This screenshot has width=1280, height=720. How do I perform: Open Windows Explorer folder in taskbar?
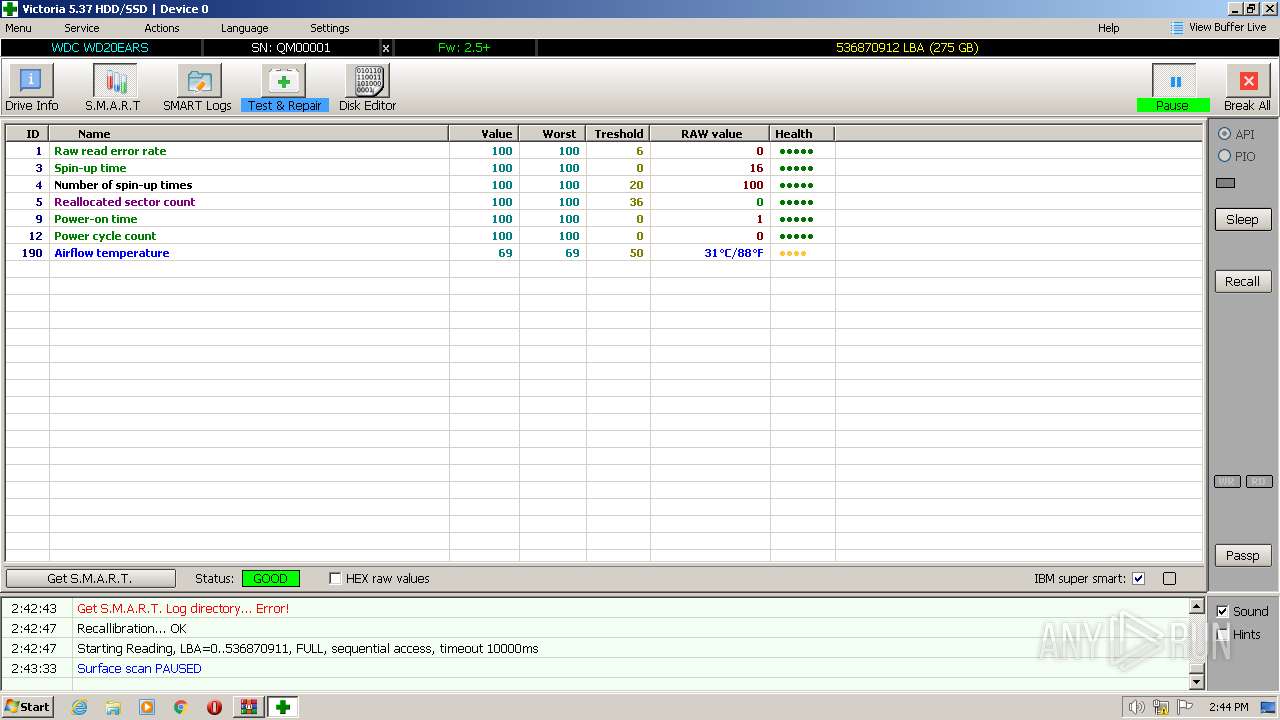[x=113, y=707]
